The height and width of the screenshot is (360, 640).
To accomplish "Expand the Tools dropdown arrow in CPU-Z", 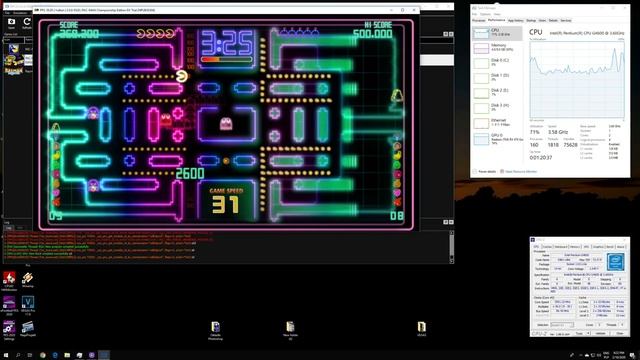I will [588, 333].
